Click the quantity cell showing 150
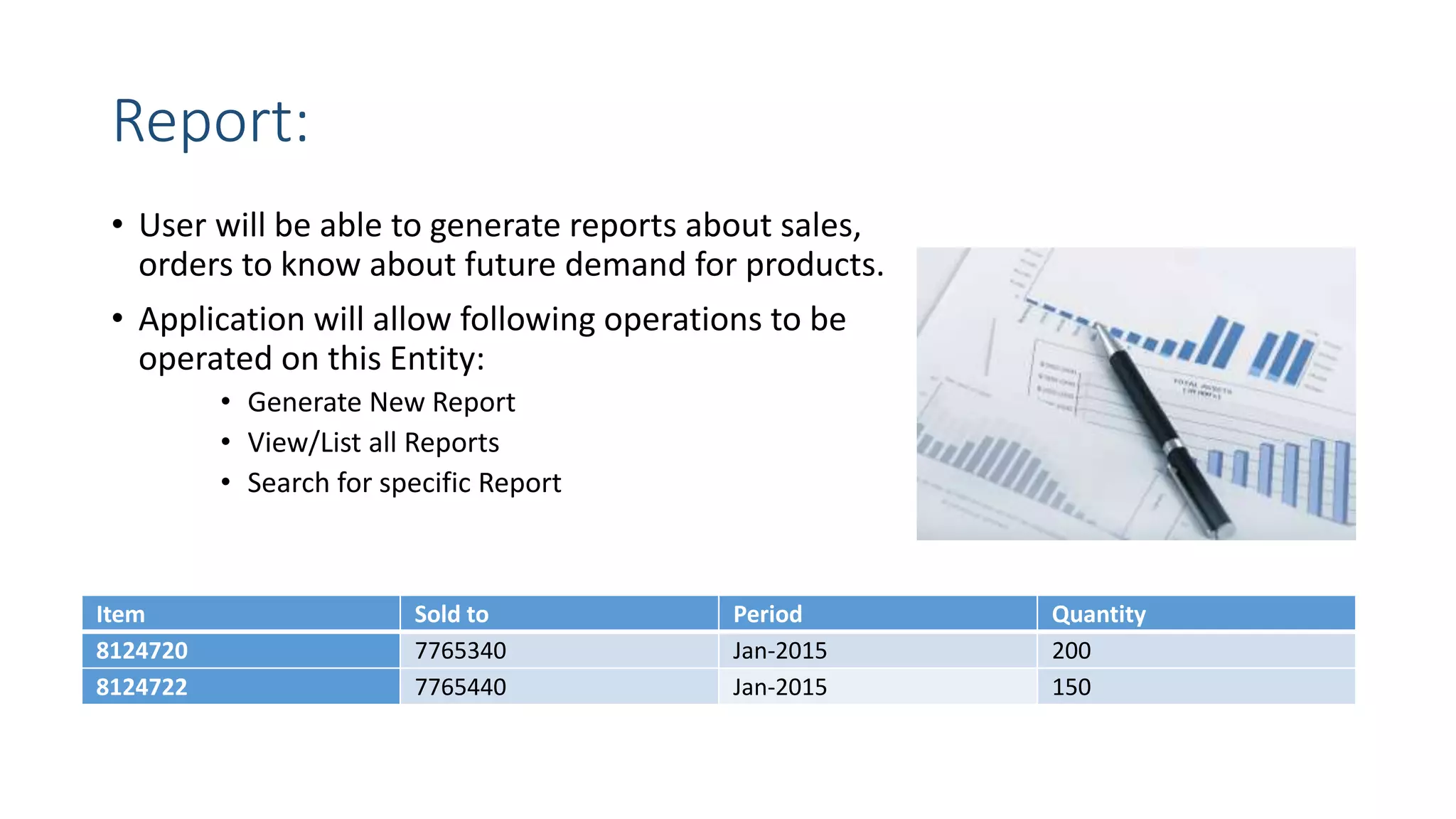 1071,687
